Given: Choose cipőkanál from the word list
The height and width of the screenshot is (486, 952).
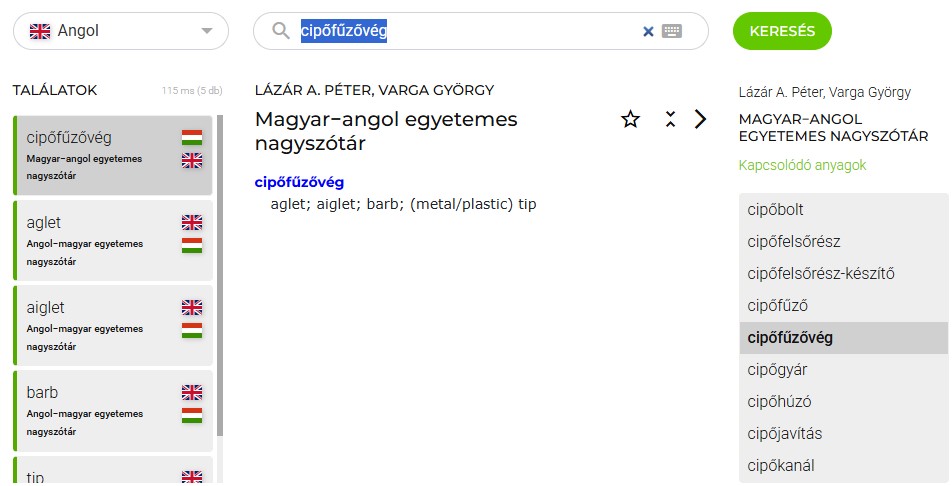Looking at the screenshot, I should point(843,466).
